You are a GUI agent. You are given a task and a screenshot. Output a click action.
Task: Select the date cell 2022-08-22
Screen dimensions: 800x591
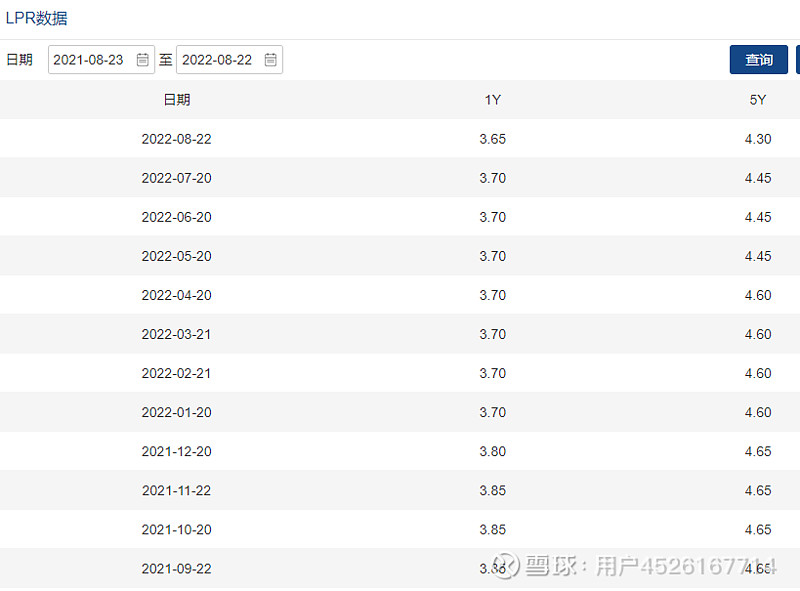coord(177,139)
